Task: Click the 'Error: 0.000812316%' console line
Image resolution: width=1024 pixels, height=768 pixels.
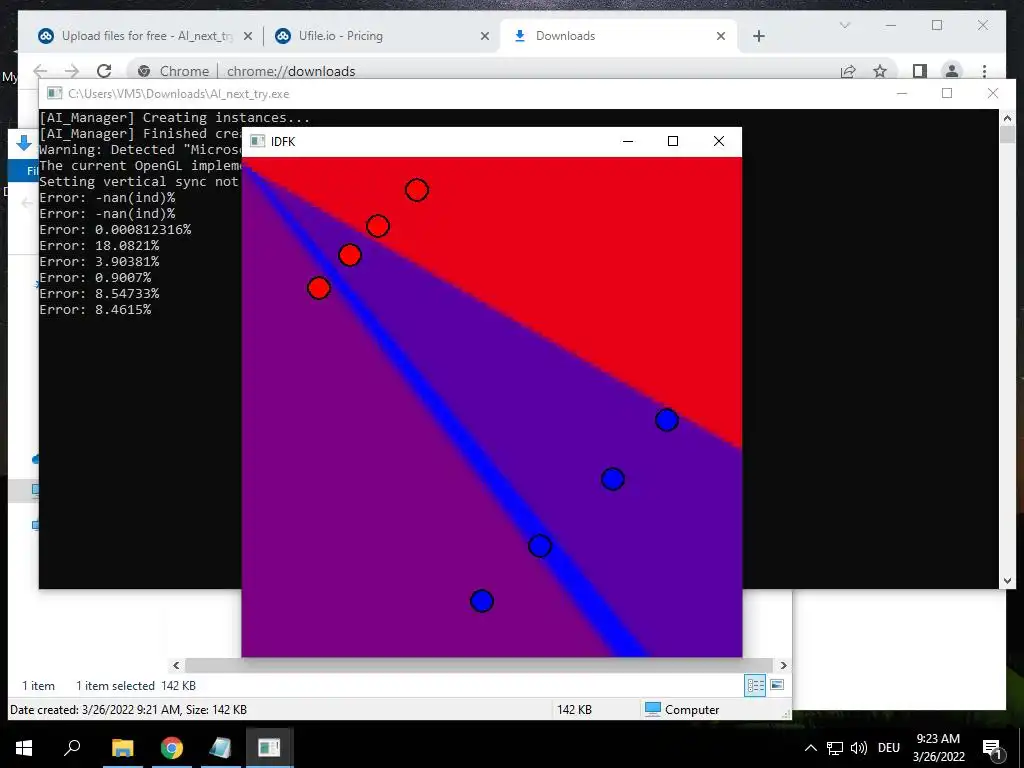Action: (116, 229)
